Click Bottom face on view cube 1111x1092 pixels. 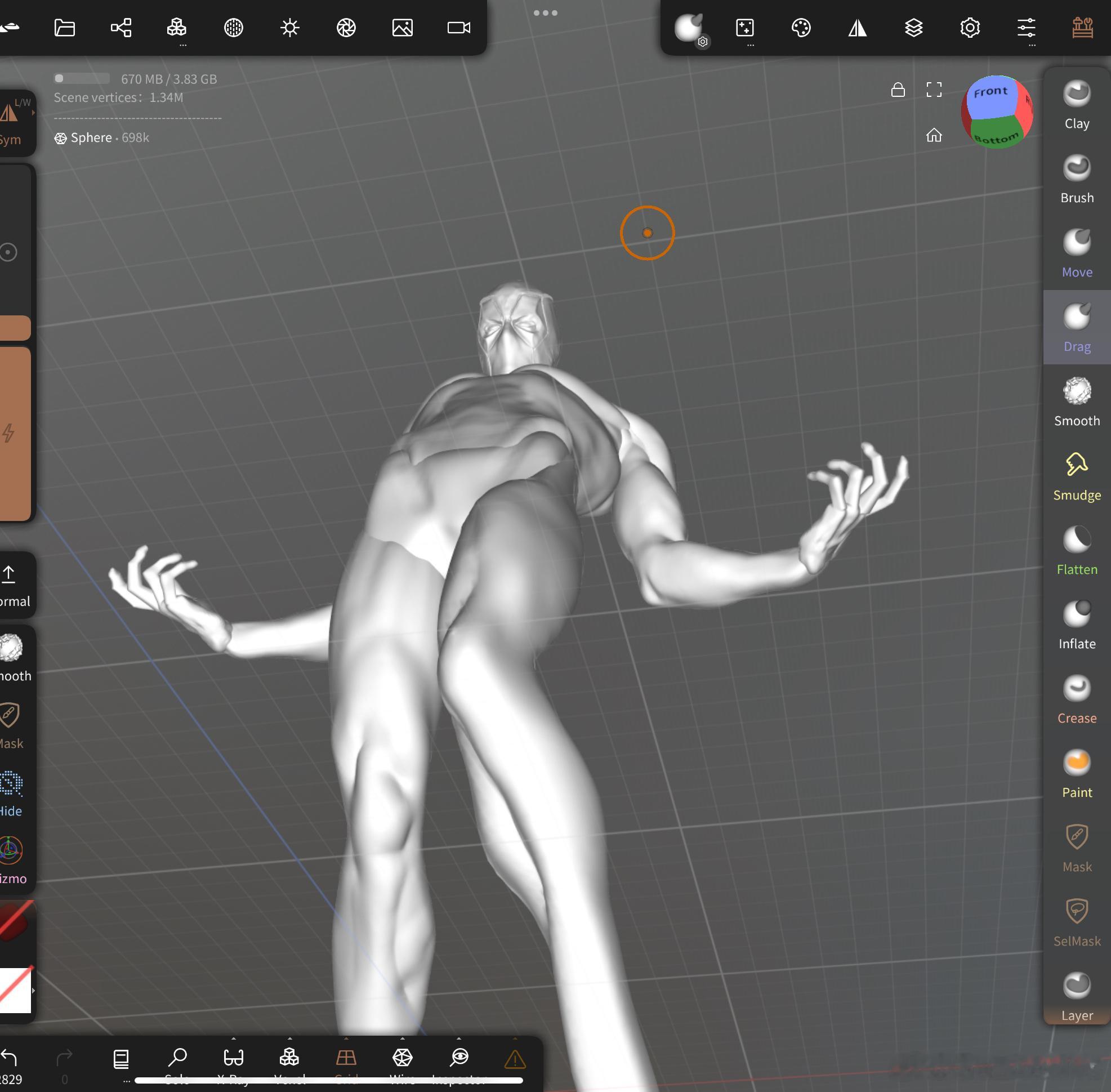[996, 135]
